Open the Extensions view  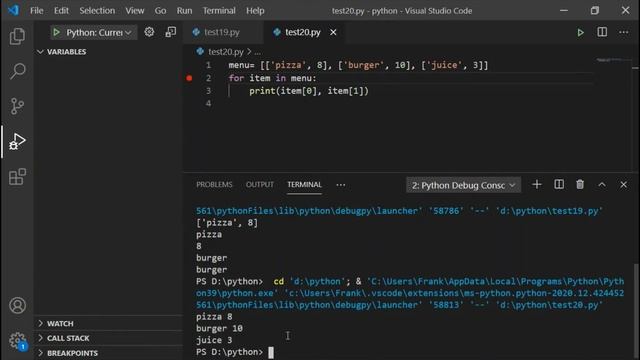pos(17,177)
